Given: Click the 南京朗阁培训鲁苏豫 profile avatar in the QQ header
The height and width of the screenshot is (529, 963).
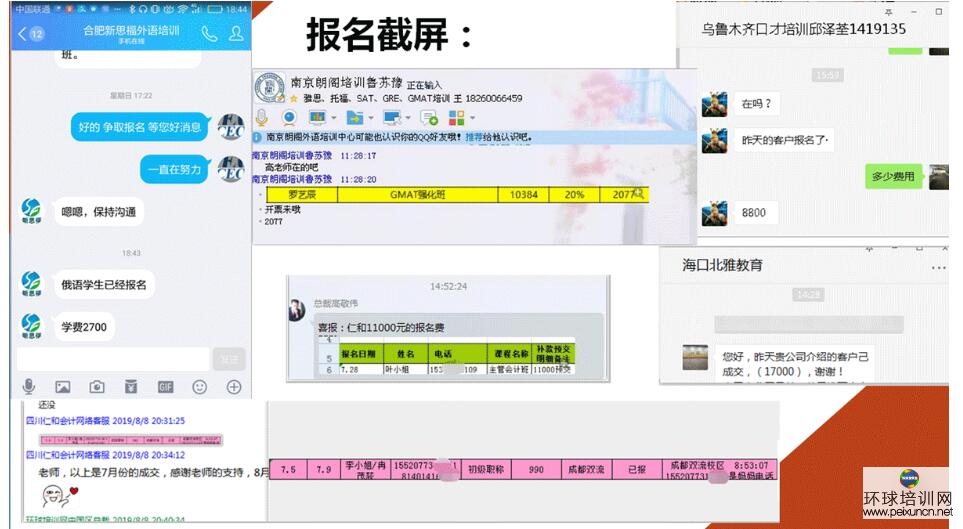Looking at the screenshot, I should [x=270, y=87].
